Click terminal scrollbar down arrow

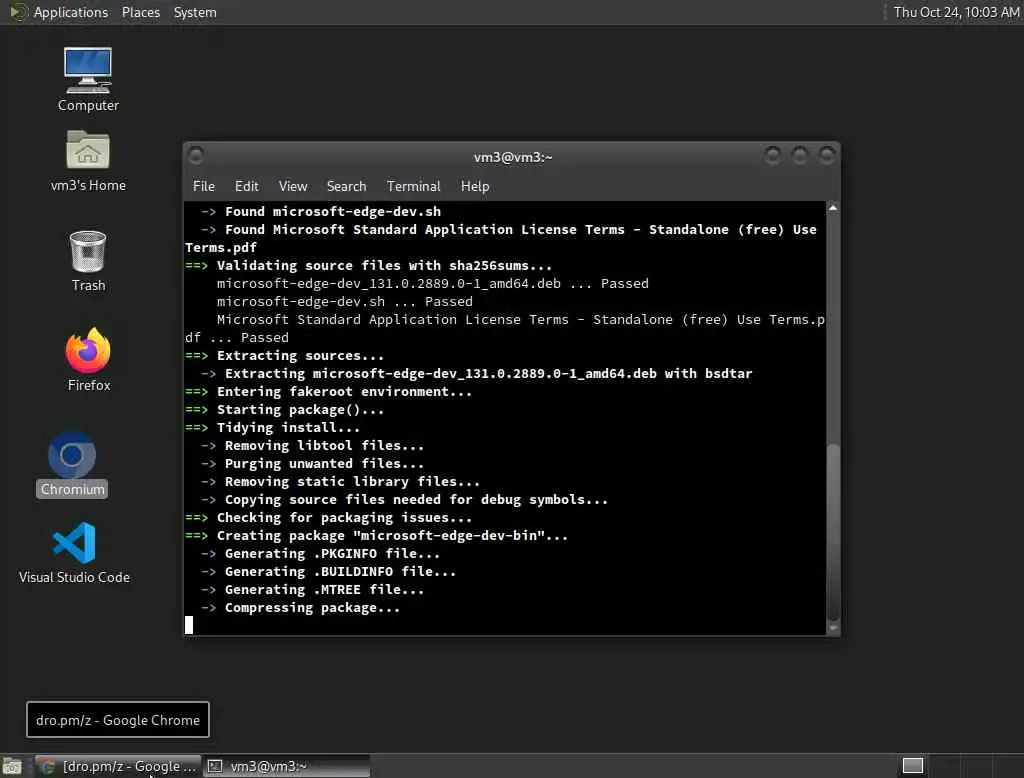click(833, 628)
